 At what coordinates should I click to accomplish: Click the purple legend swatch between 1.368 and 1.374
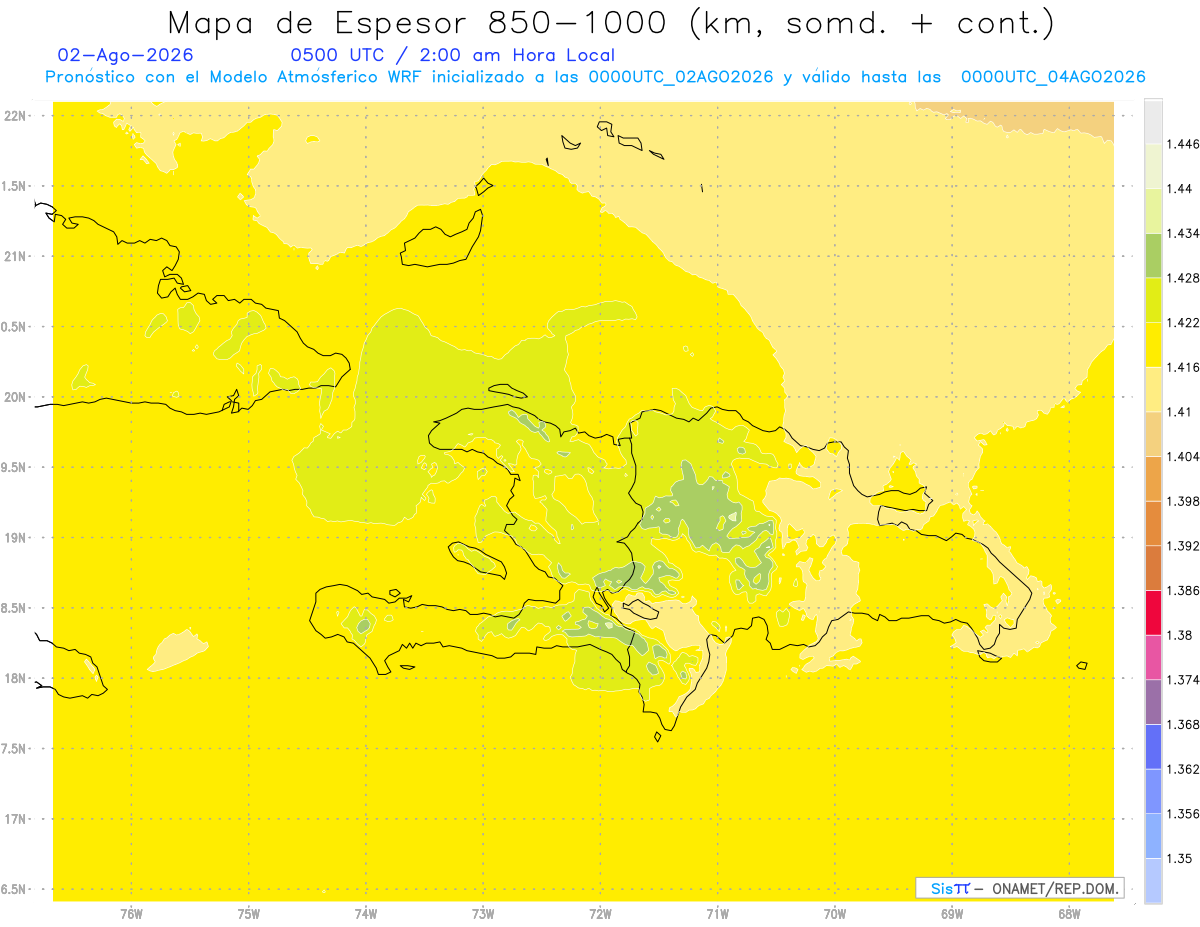pyautogui.click(x=1153, y=701)
